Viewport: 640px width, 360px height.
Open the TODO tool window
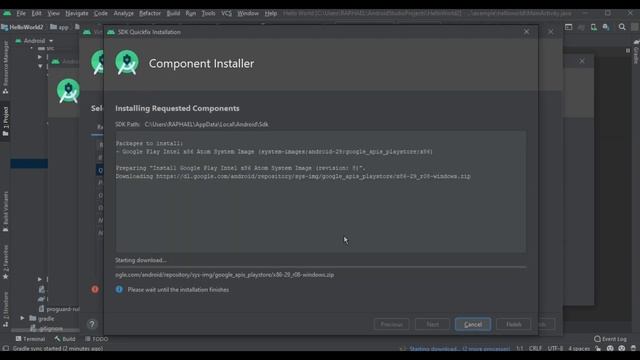click(97, 339)
